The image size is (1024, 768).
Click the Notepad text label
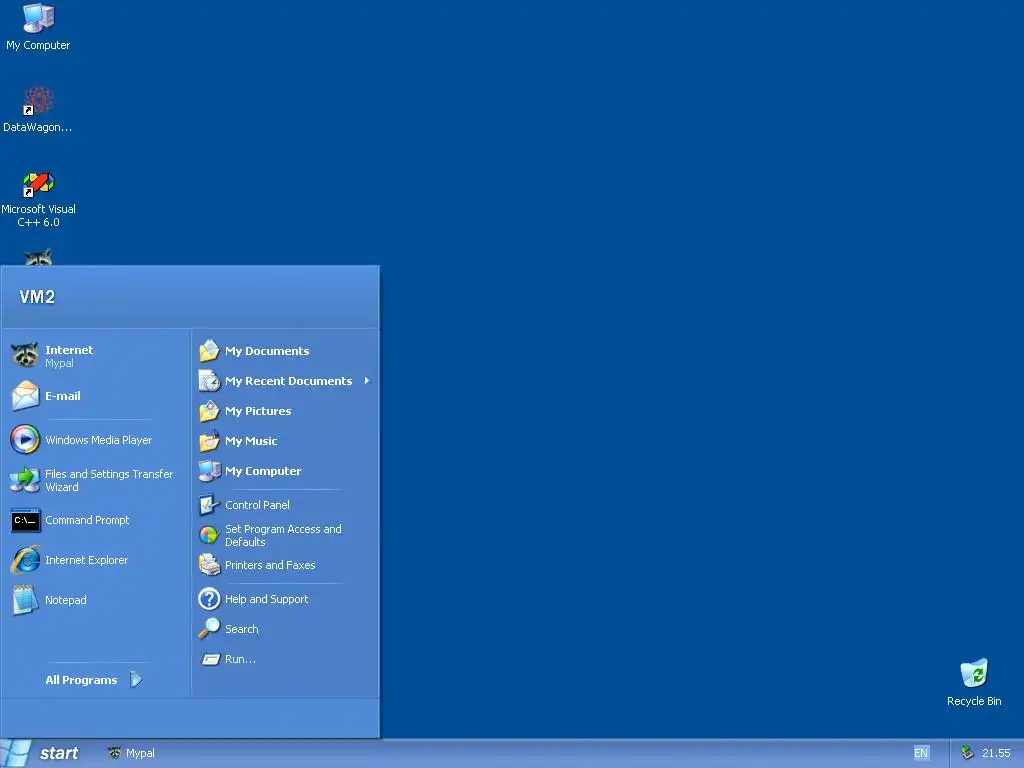(x=66, y=600)
